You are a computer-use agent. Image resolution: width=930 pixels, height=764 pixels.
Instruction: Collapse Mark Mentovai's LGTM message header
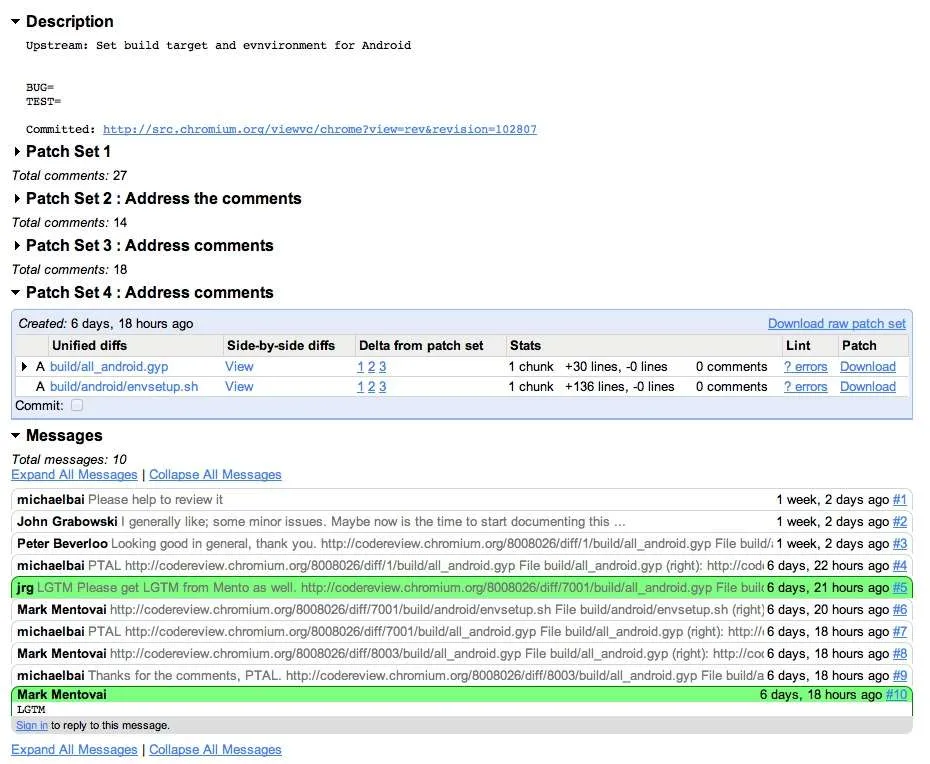[461, 695]
